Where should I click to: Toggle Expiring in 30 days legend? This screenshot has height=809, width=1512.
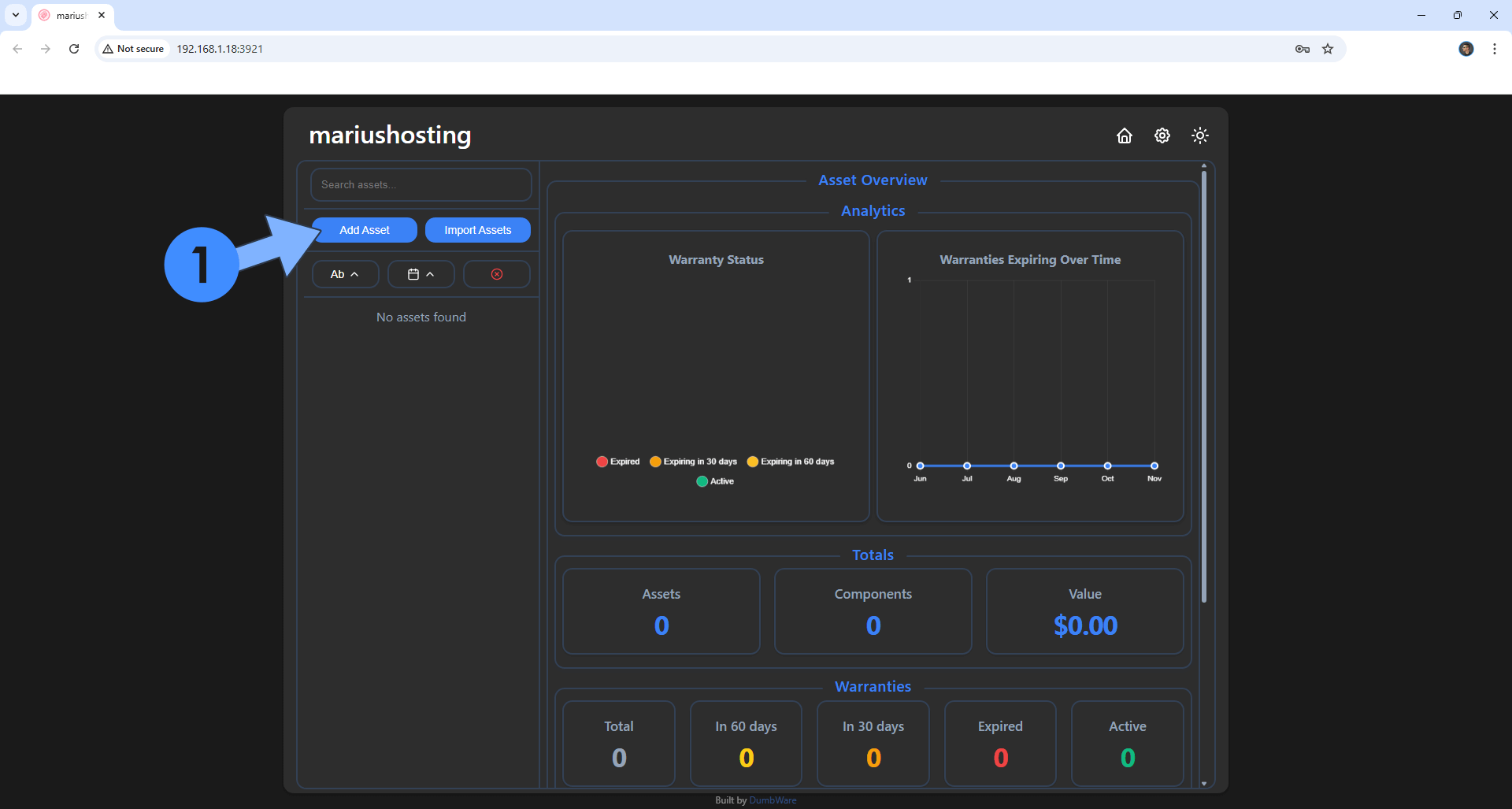pos(694,462)
